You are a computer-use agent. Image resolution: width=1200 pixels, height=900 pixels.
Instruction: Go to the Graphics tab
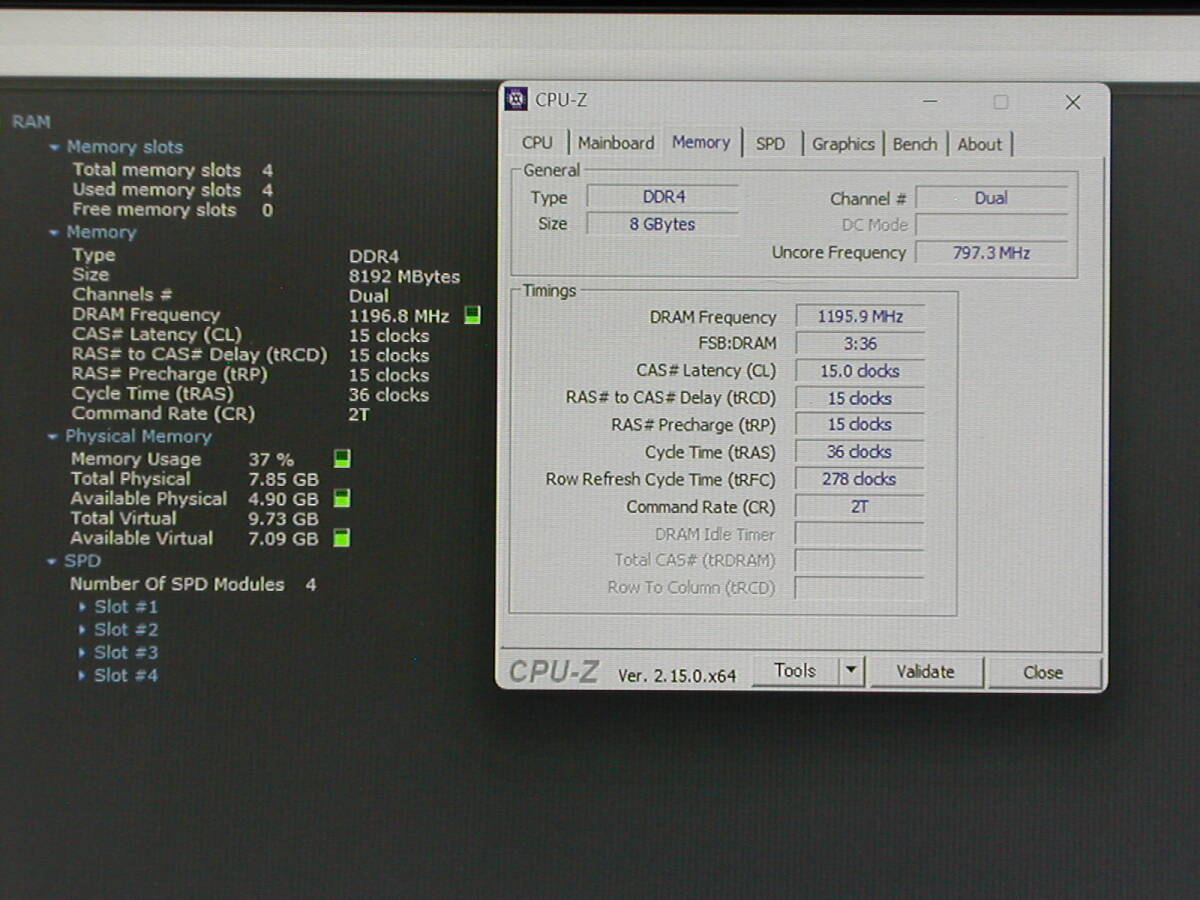pyautogui.click(x=843, y=144)
